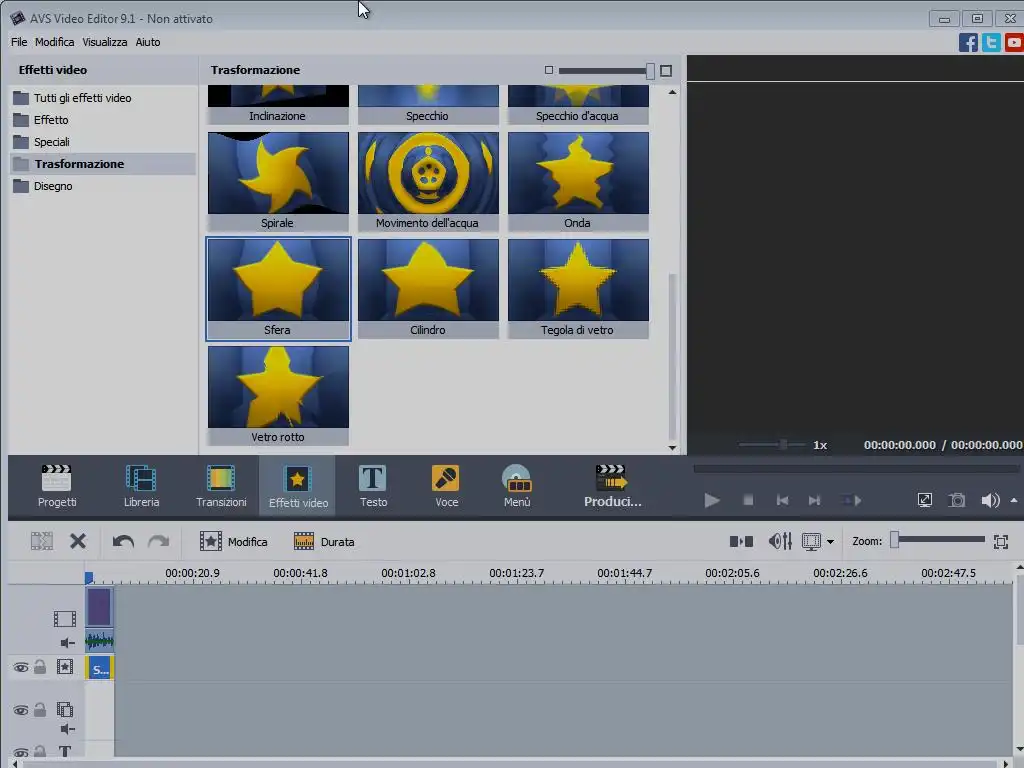The width and height of the screenshot is (1024, 768).
Task: Play the preview
Action: [x=712, y=500]
